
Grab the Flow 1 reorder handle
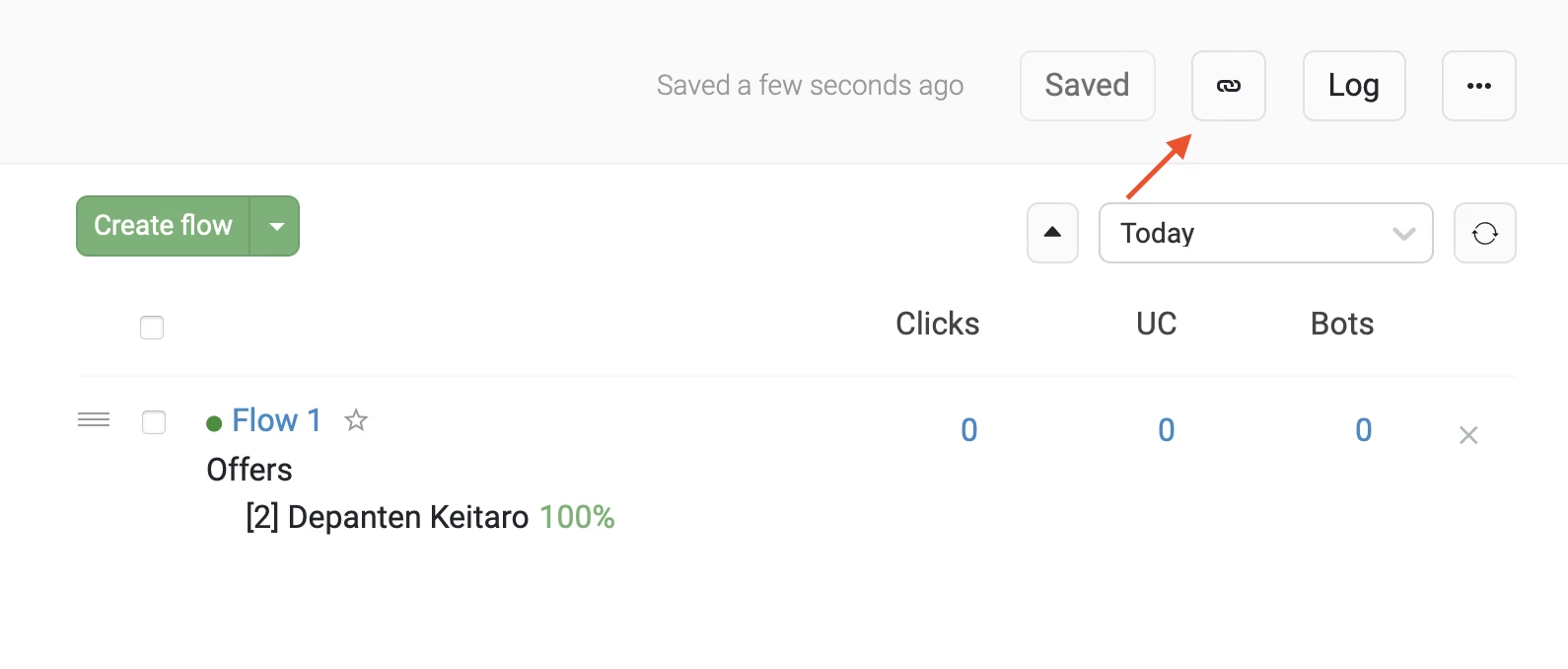(94, 420)
